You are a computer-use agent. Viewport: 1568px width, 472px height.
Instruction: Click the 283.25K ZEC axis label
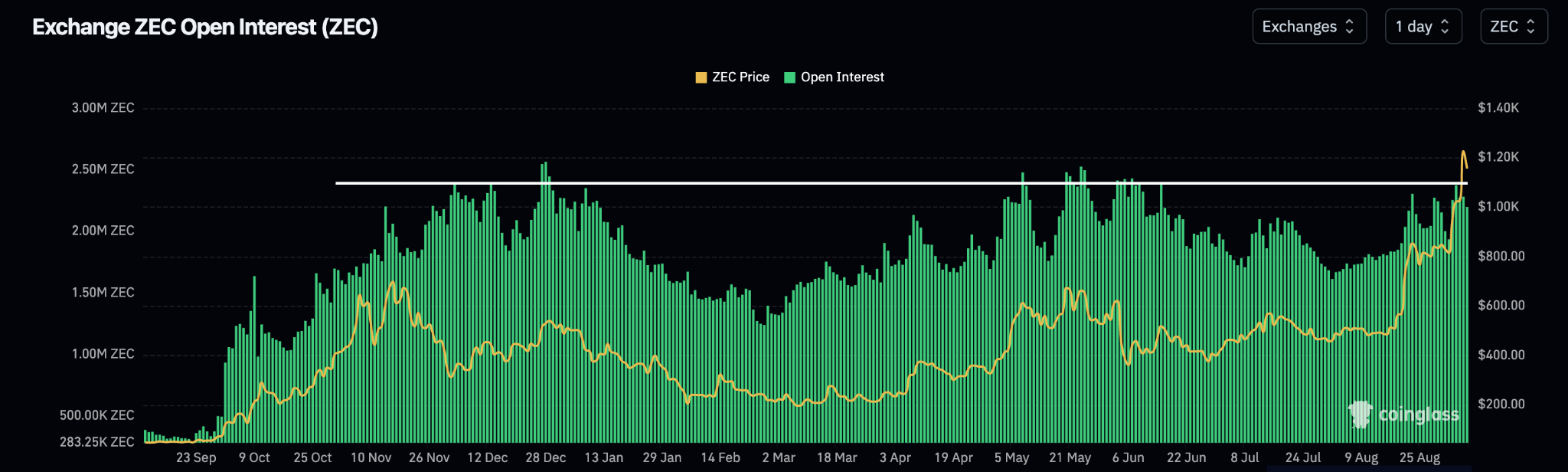pos(96,442)
